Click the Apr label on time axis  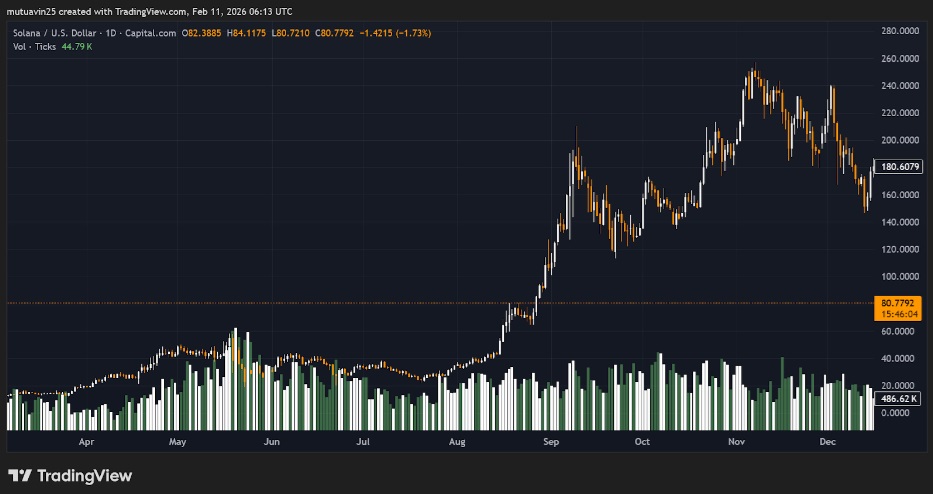(86, 442)
